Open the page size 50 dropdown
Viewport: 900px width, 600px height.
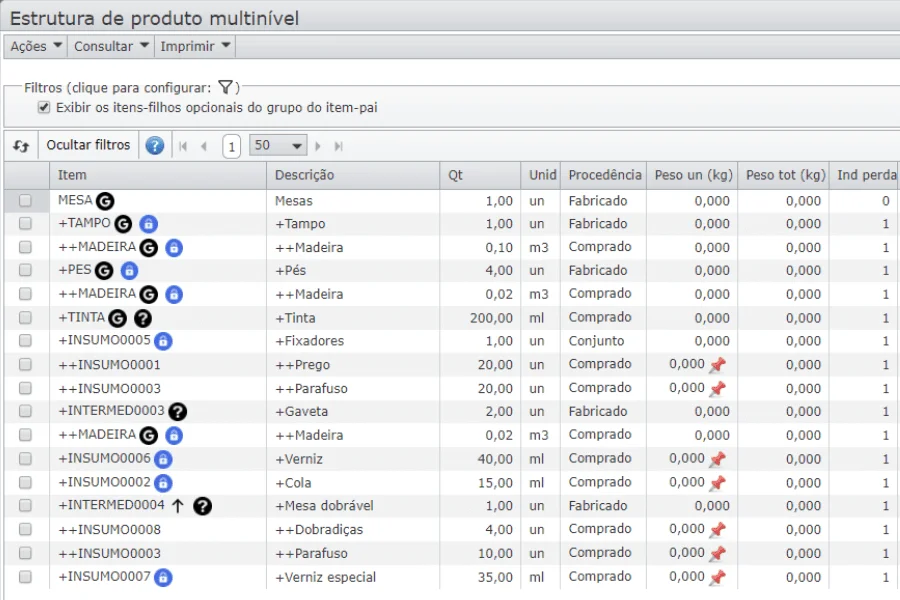[x=278, y=145]
